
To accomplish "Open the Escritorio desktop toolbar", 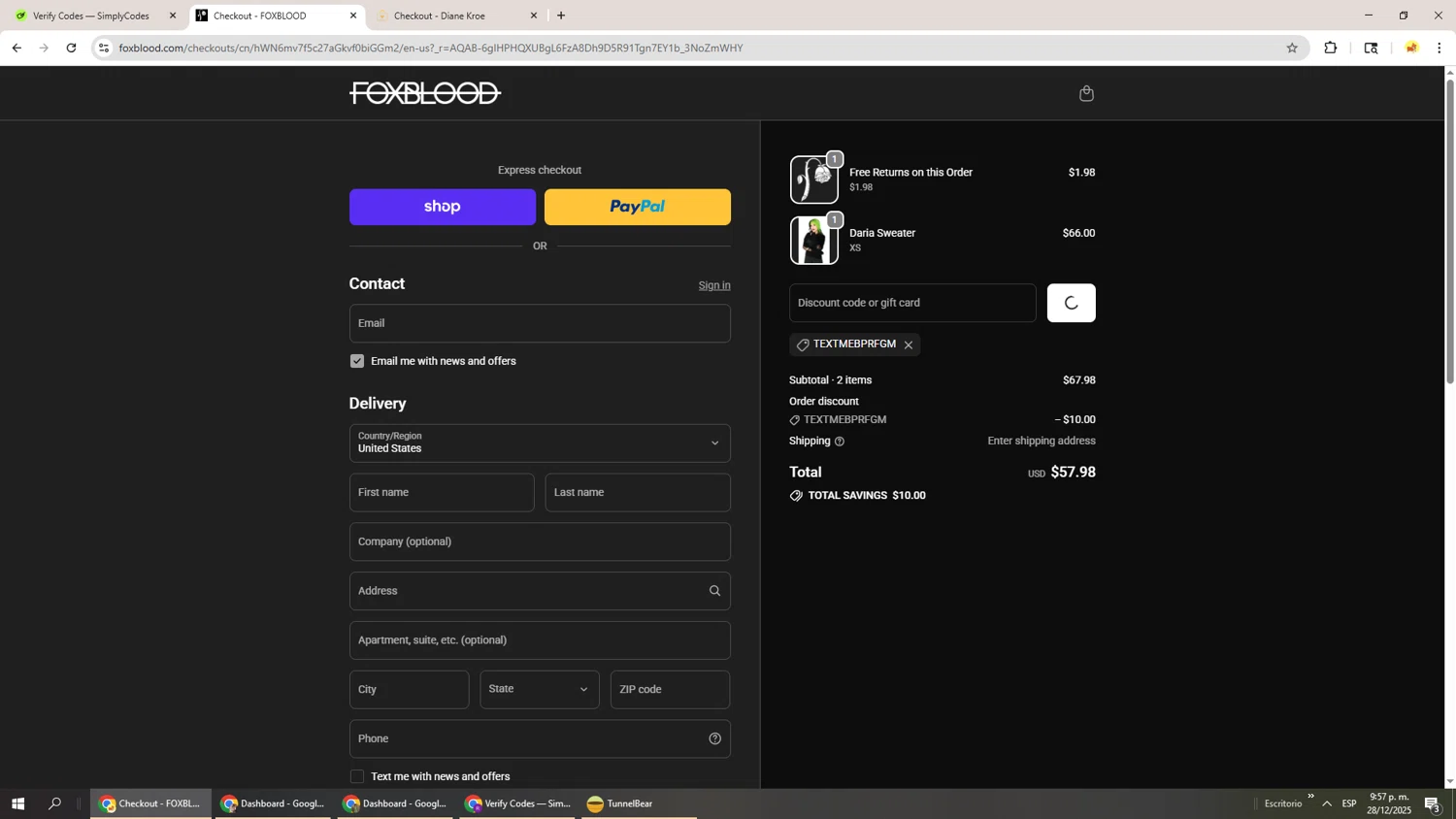I will 1283,803.
